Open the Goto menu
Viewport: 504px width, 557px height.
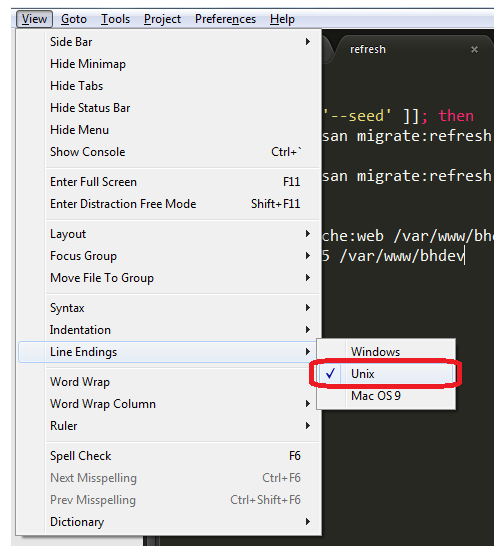point(74,19)
